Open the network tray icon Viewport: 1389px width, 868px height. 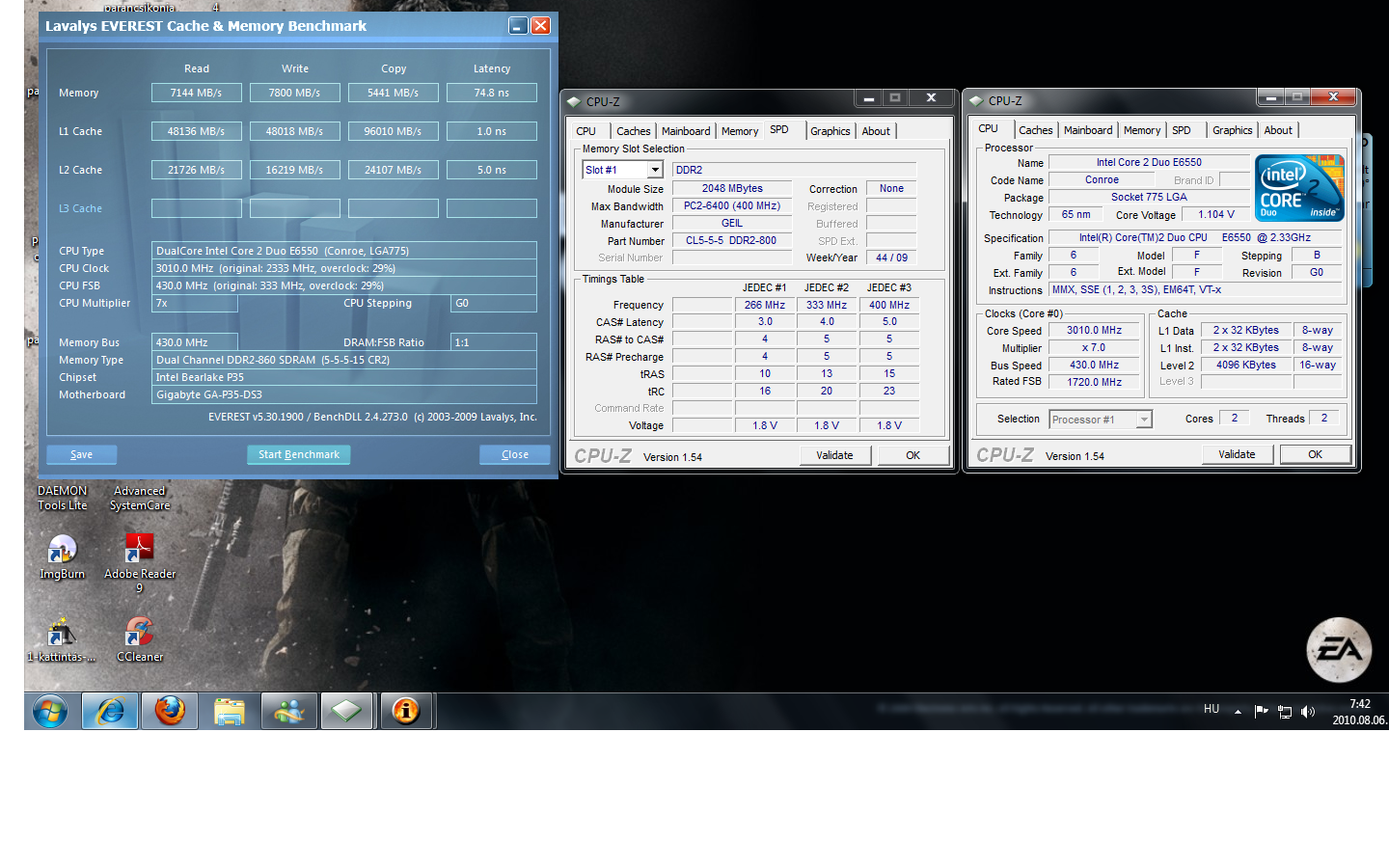click(1285, 712)
